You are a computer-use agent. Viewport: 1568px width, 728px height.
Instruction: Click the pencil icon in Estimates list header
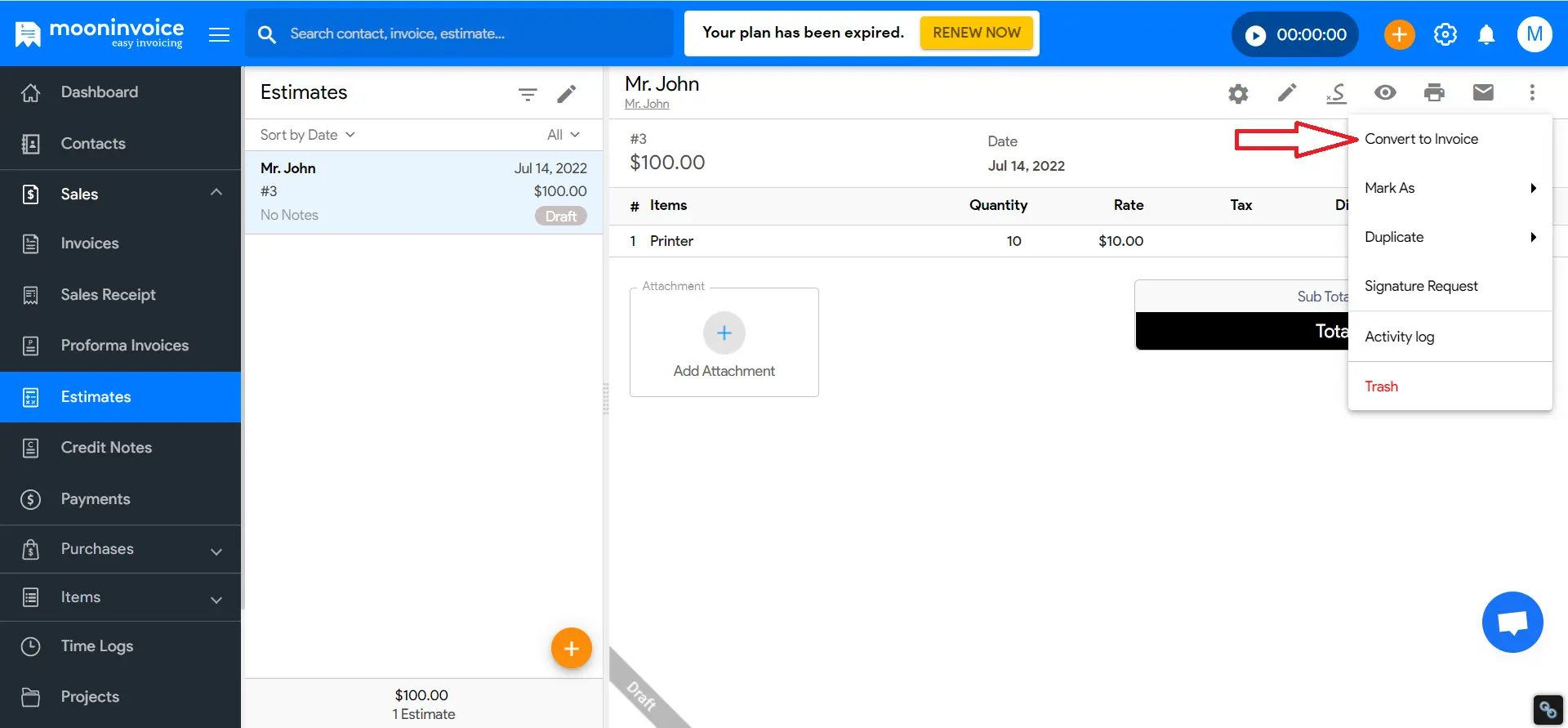tap(566, 94)
